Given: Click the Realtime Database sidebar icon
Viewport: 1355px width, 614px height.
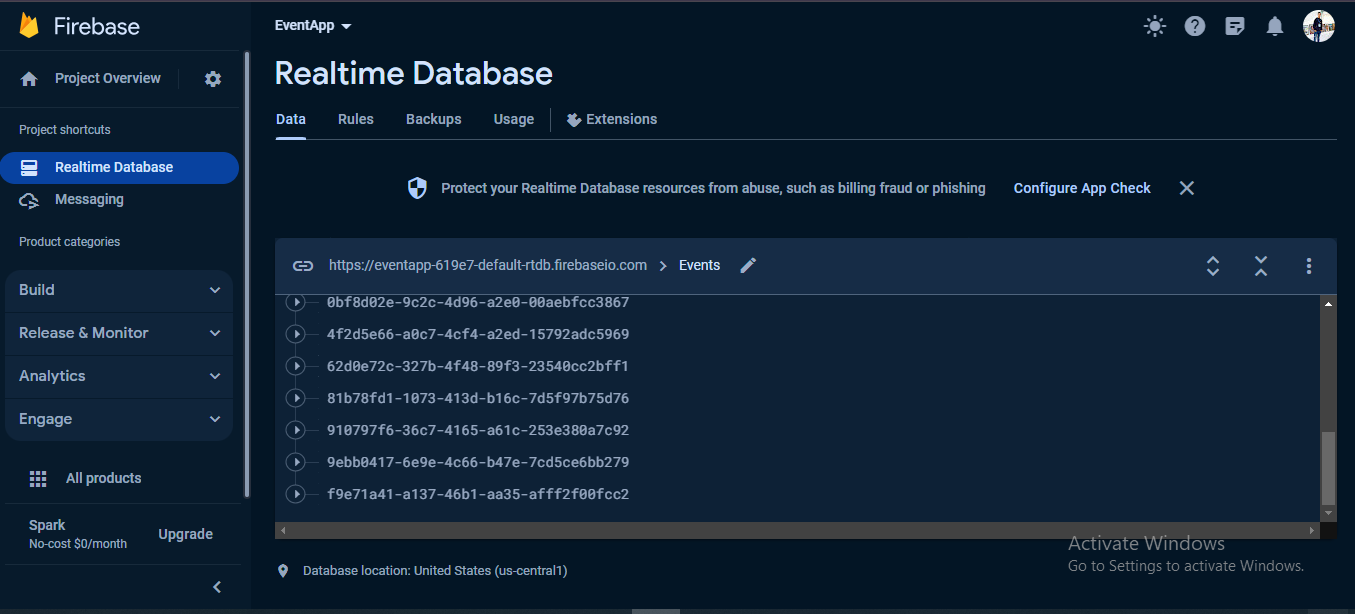Looking at the screenshot, I should tap(29, 168).
